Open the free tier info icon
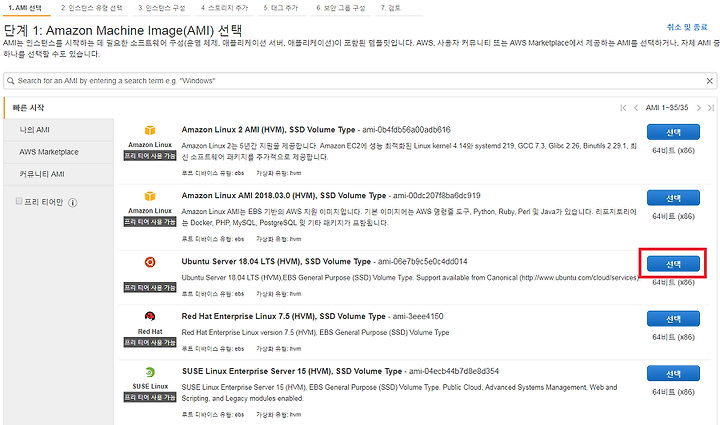This screenshot has width=720, height=425. 73,202
